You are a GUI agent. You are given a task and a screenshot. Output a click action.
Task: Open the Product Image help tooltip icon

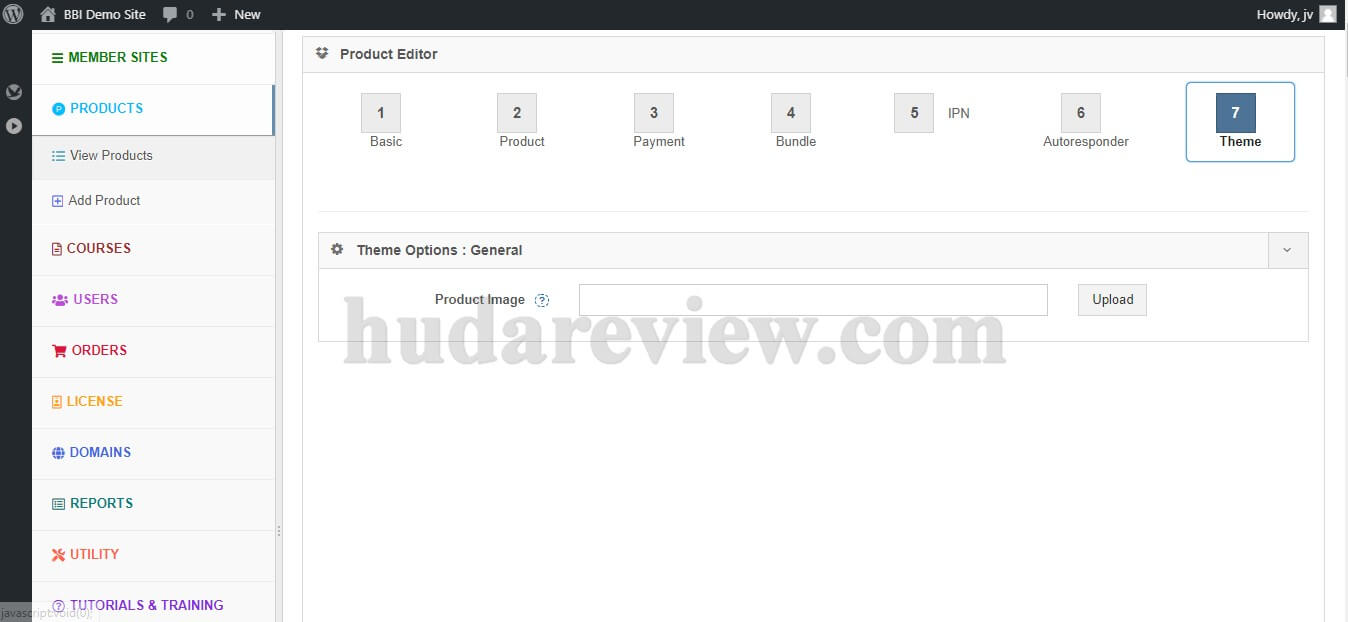(541, 300)
